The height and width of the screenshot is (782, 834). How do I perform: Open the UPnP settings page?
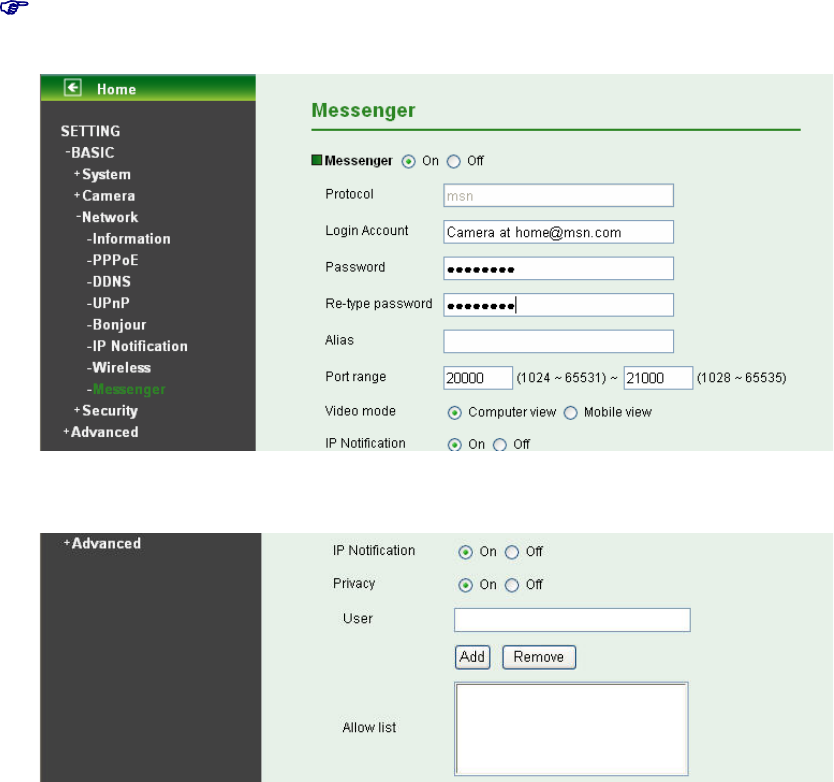(x=108, y=303)
